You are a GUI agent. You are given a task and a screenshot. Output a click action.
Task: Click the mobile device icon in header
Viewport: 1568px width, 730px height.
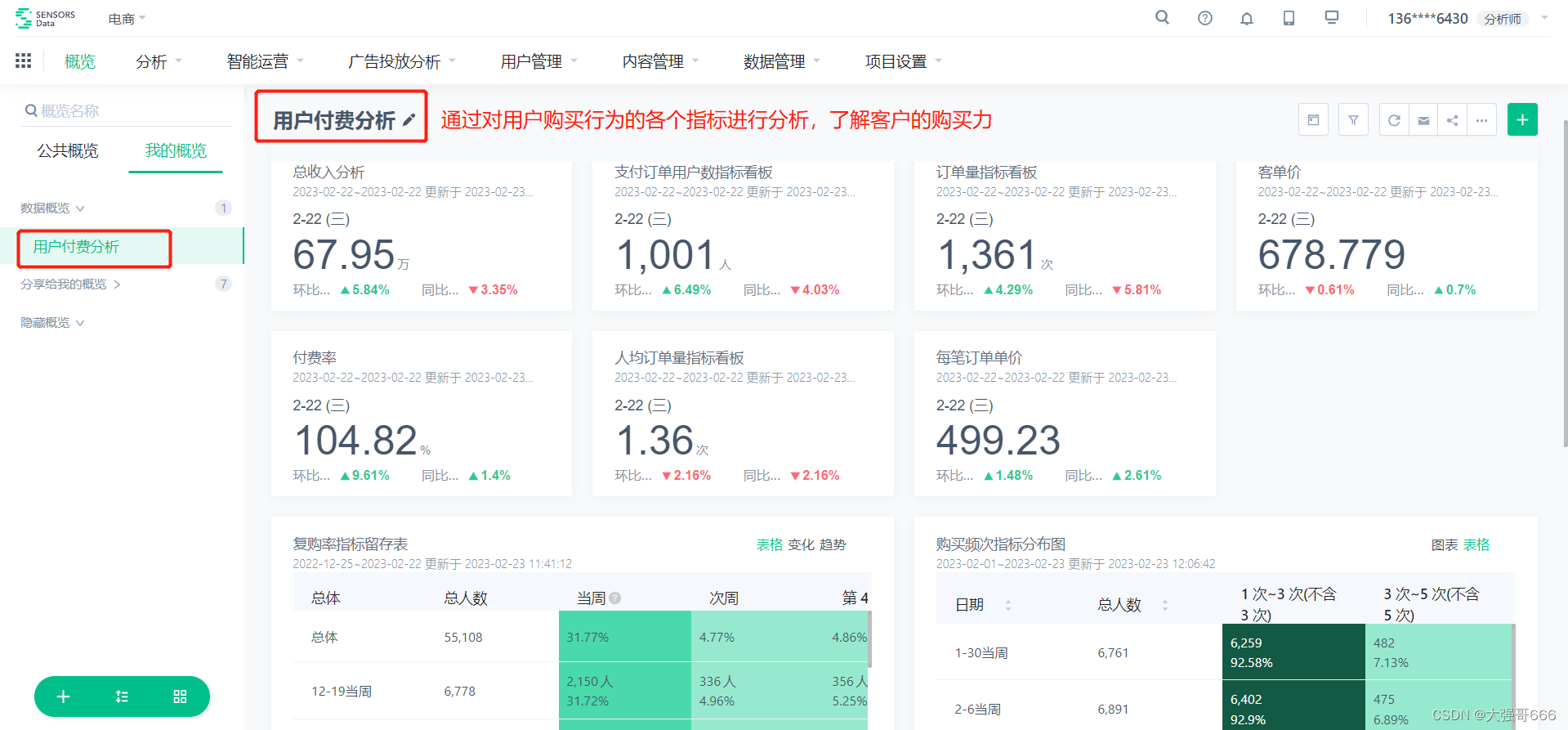coord(1289,18)
